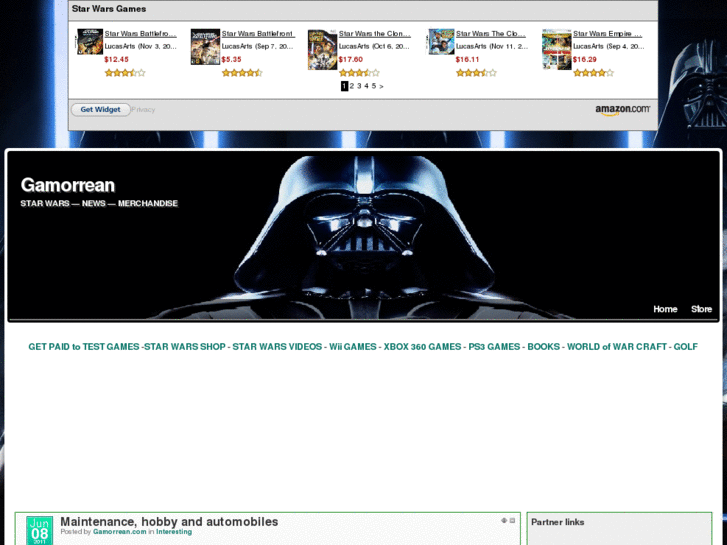Click the star rating under the $12.45 game

pos(125,73)
